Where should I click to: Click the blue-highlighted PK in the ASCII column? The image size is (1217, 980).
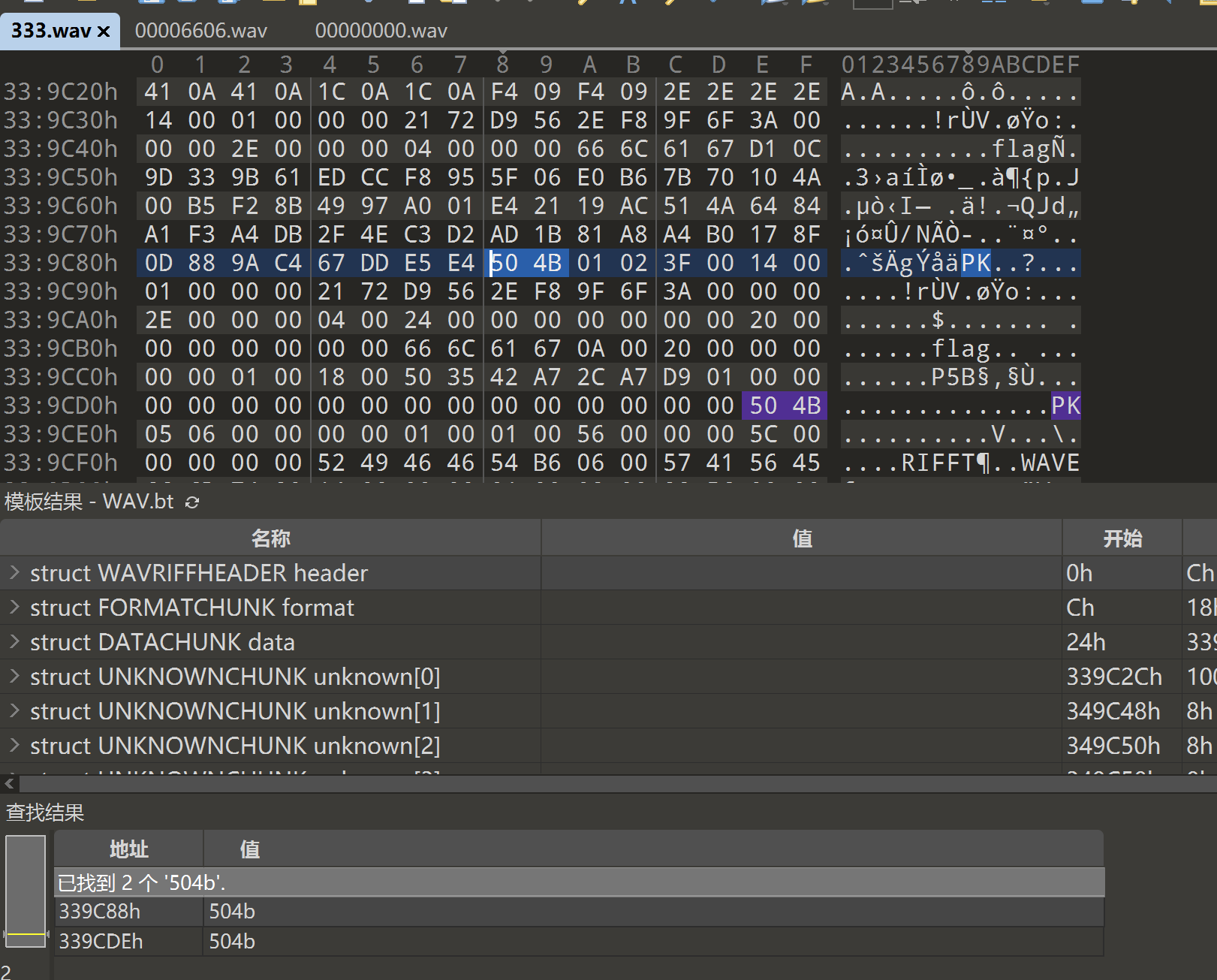(x=976, y=263)
